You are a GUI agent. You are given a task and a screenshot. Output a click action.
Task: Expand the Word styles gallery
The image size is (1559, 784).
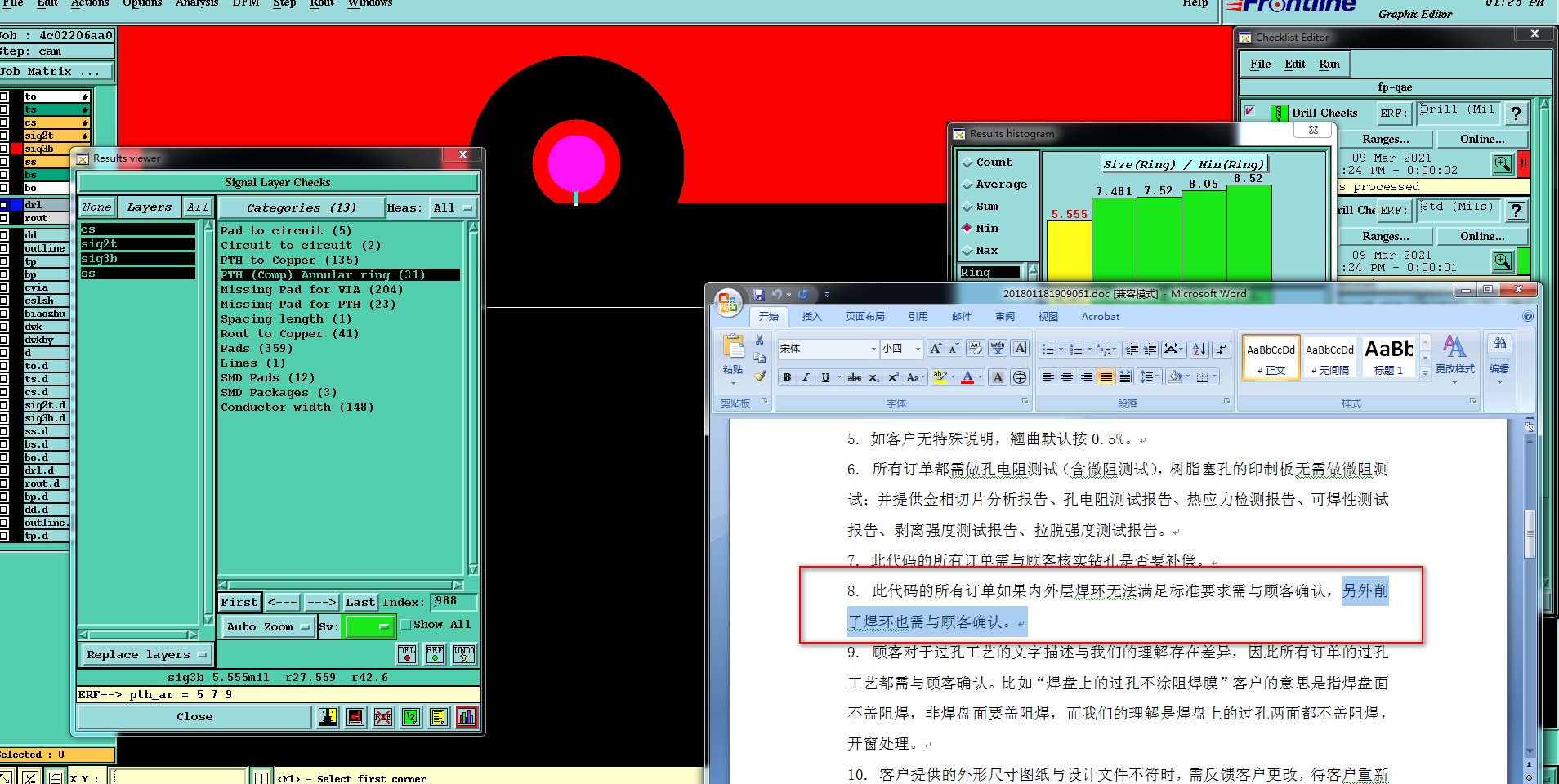click(1425, 372)
